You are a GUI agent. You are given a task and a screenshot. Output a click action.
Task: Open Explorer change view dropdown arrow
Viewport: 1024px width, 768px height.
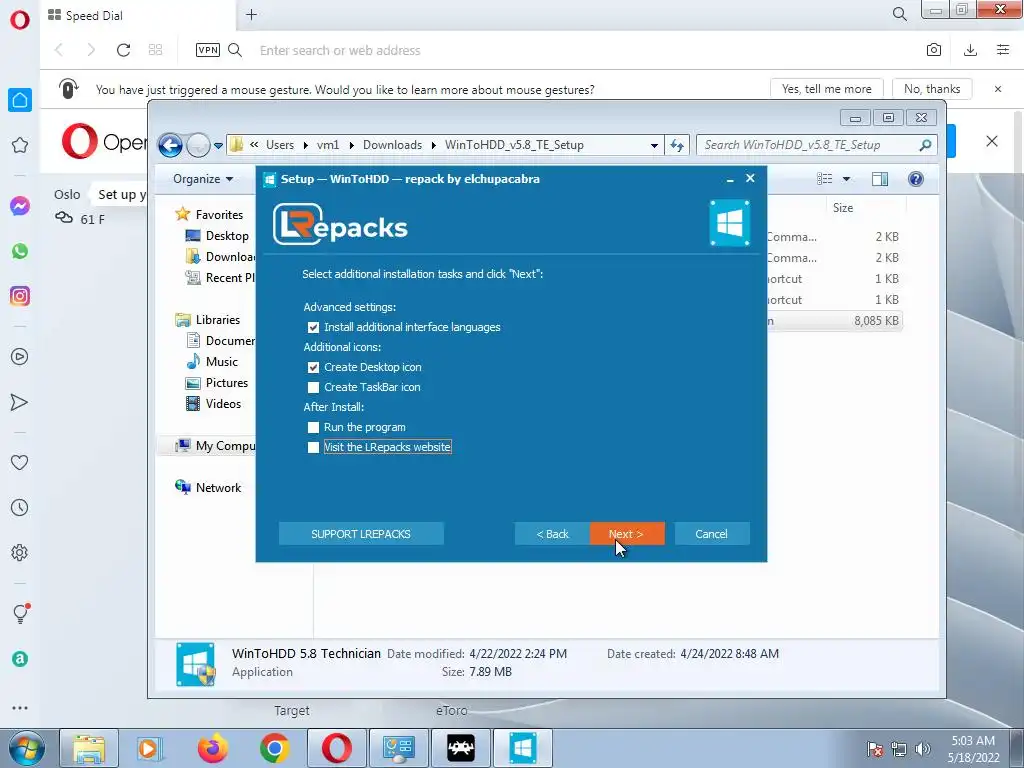[x=846, y=179]
